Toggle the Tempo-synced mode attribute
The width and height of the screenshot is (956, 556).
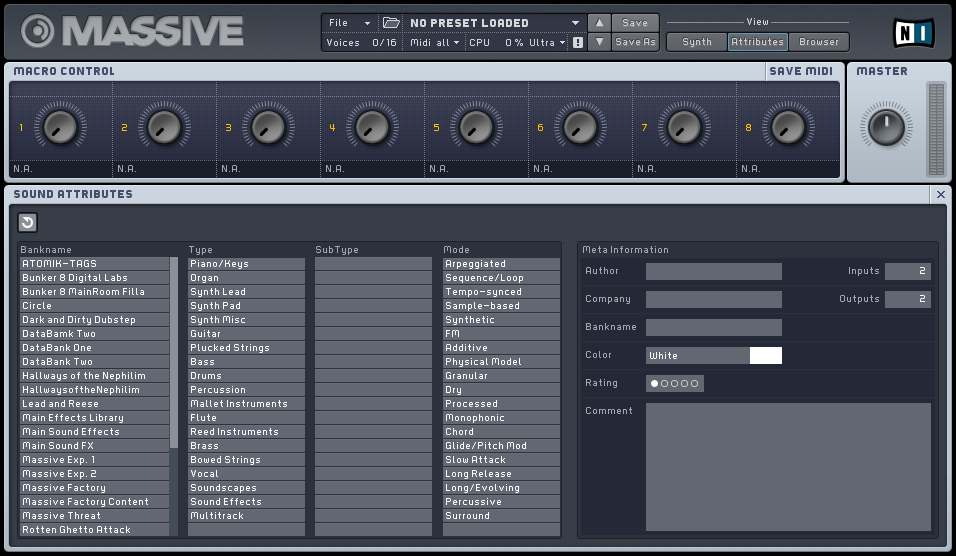tap(501, 292)
